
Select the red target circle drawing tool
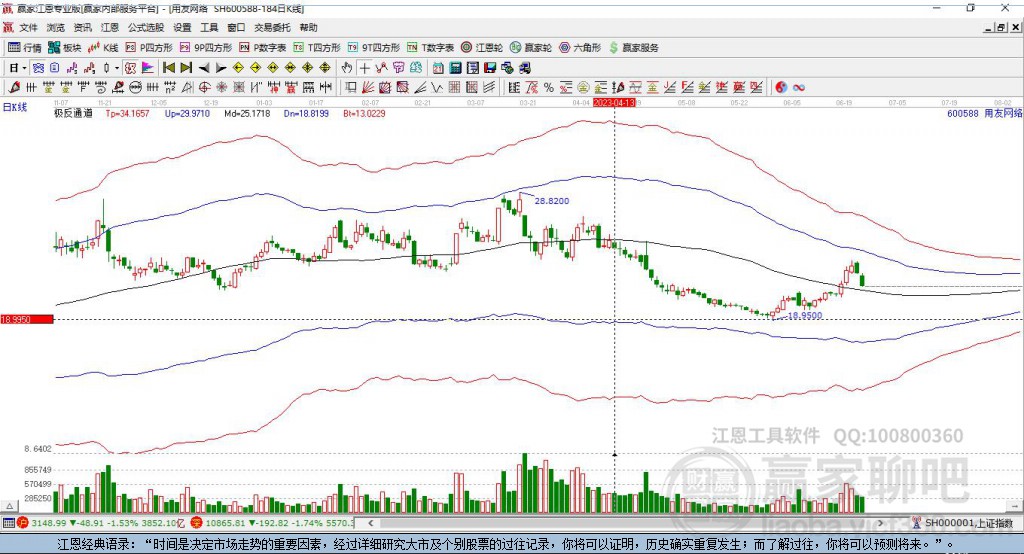[x=204, y=88]
